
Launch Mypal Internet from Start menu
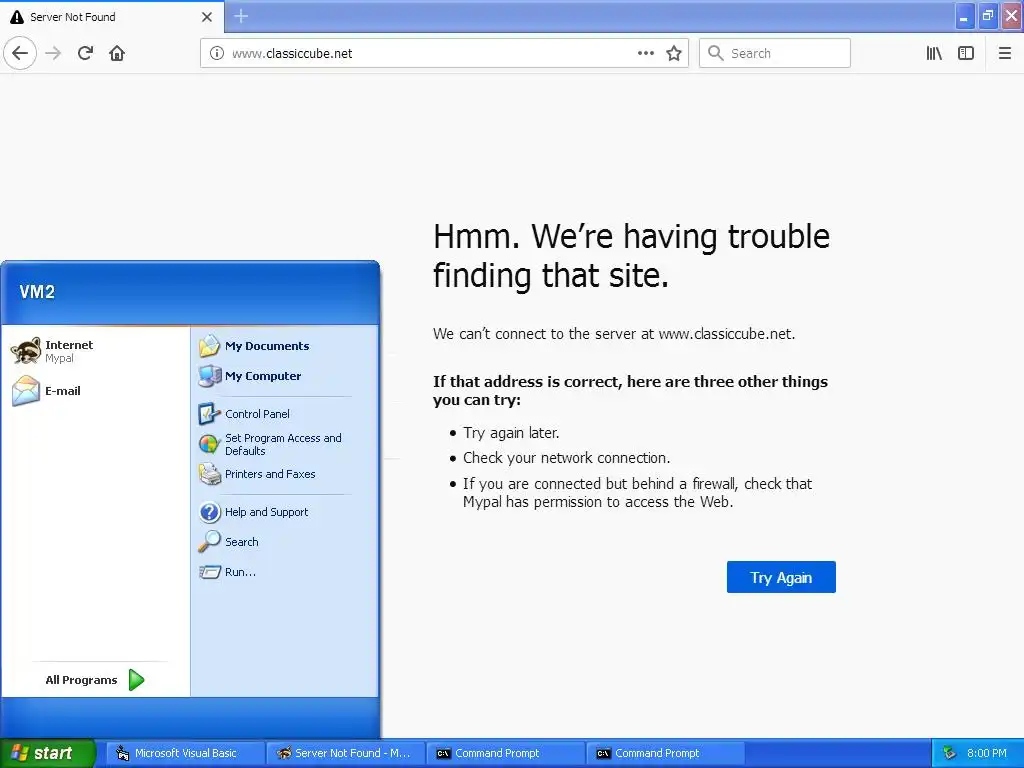click(95, 351)
